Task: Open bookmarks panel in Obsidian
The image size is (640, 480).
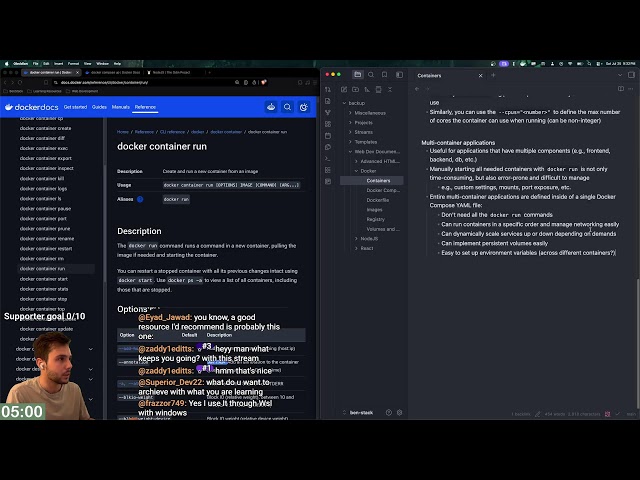Action: pos(384,75)
